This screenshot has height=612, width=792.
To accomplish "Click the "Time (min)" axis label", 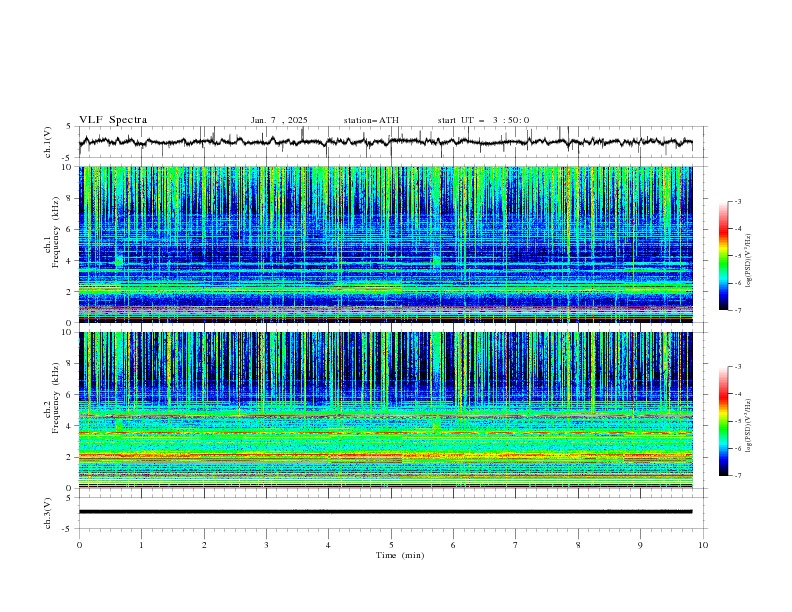I will (x=400, y=555).
